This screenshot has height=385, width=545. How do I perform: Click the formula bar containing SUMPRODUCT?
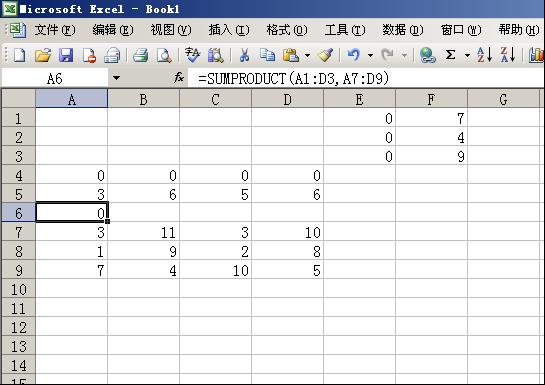point(366,78)
